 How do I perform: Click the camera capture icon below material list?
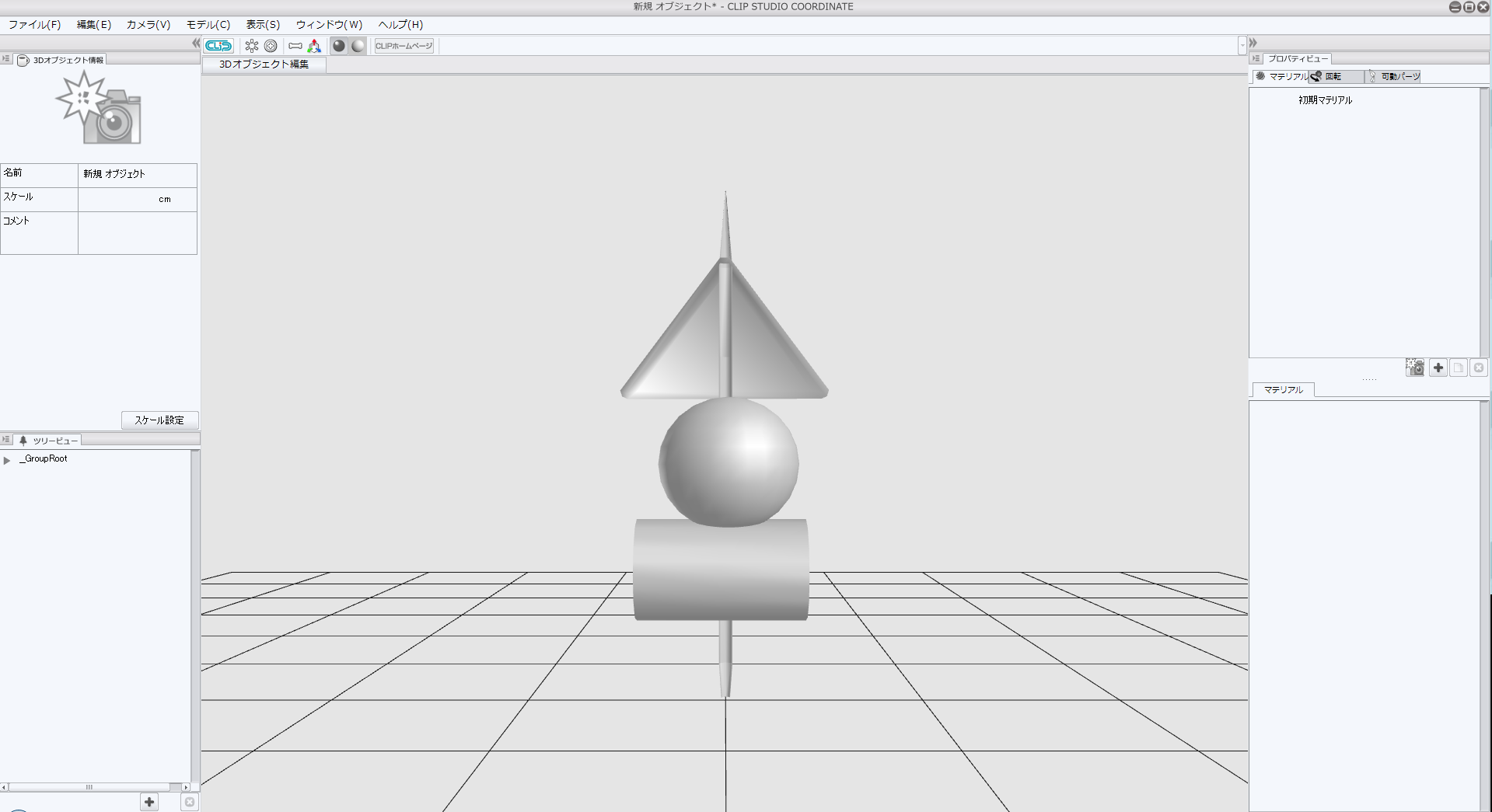pos(1415,368)
